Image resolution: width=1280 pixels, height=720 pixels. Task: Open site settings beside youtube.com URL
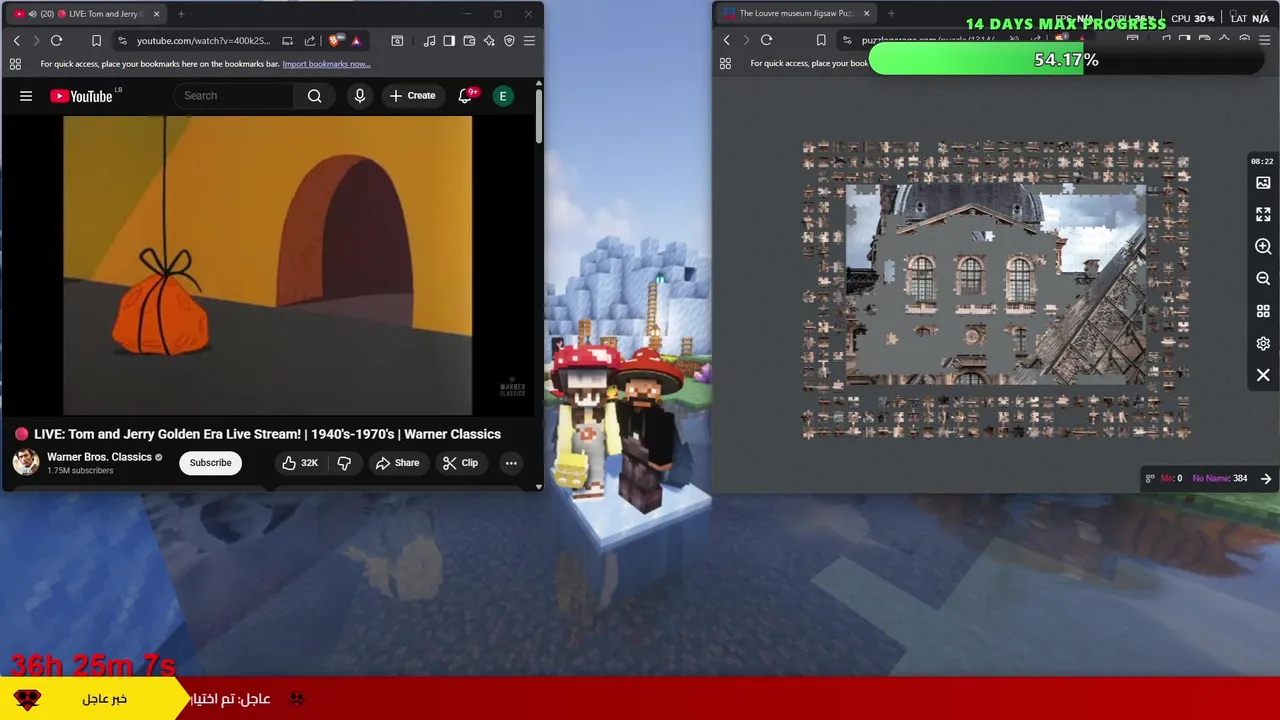click(122, 41)
